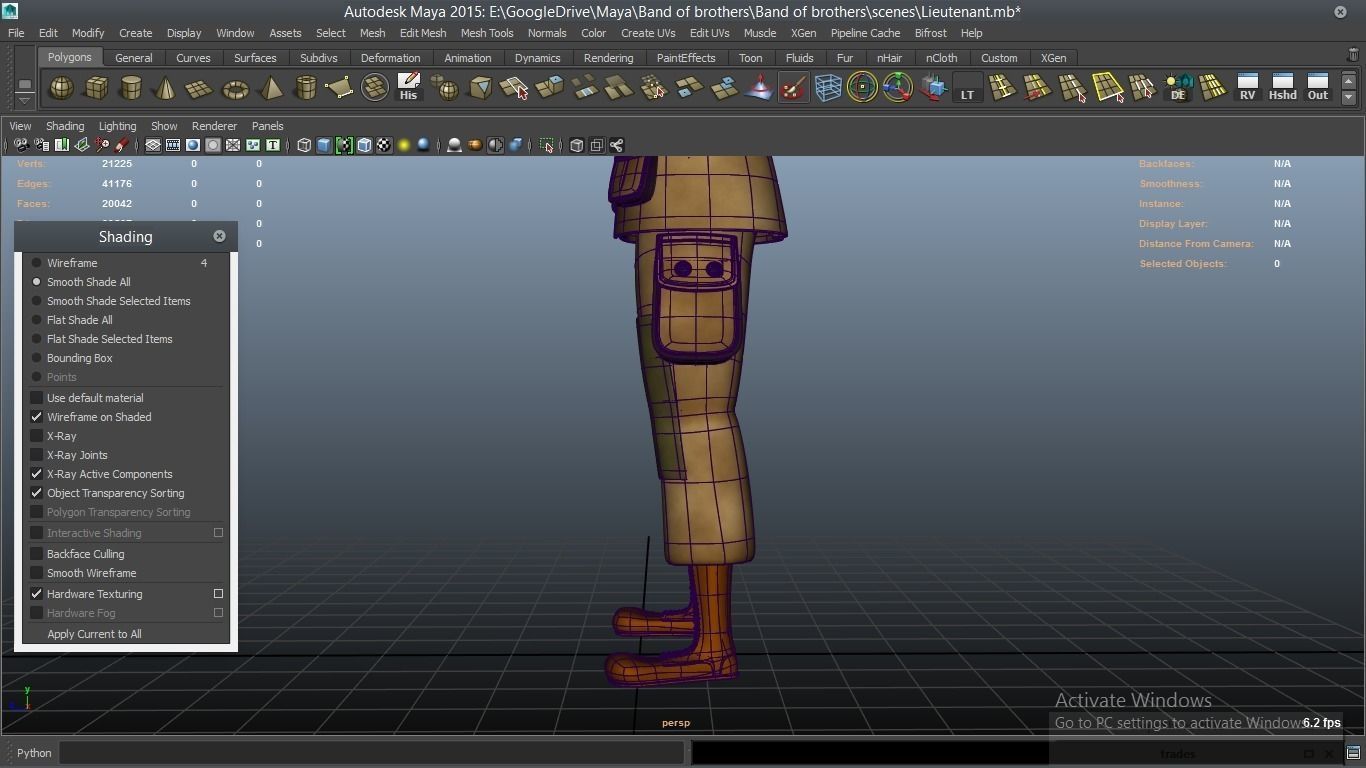Click the Python command language label
This screenshot has height=768, width=1366.
pos(34,753)
